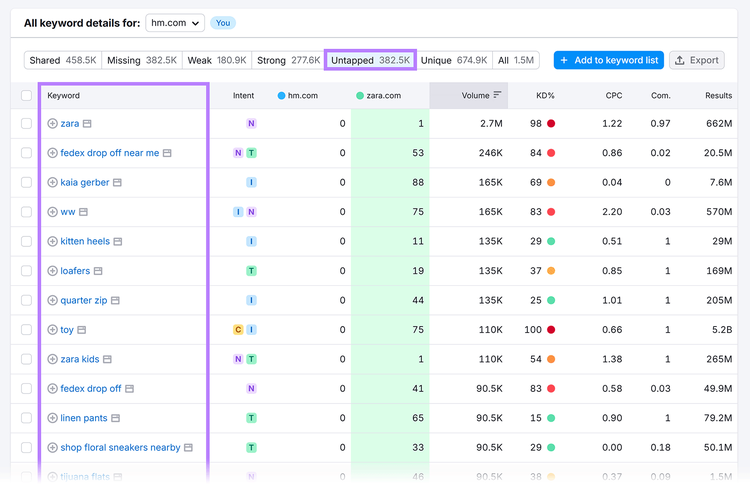750x487 pixels.
Task: Click the 'You' badge next to domain
Action: click(223, 23)
